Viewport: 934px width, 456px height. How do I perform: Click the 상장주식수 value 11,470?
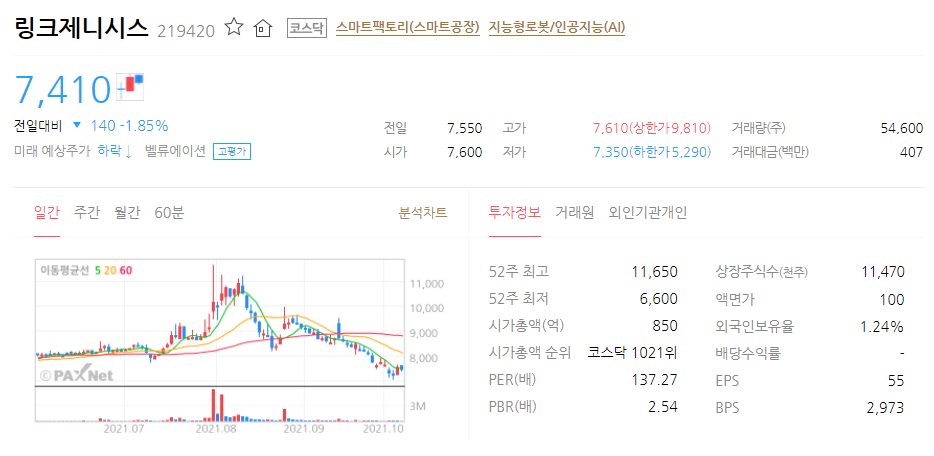[x=883, y=272]
